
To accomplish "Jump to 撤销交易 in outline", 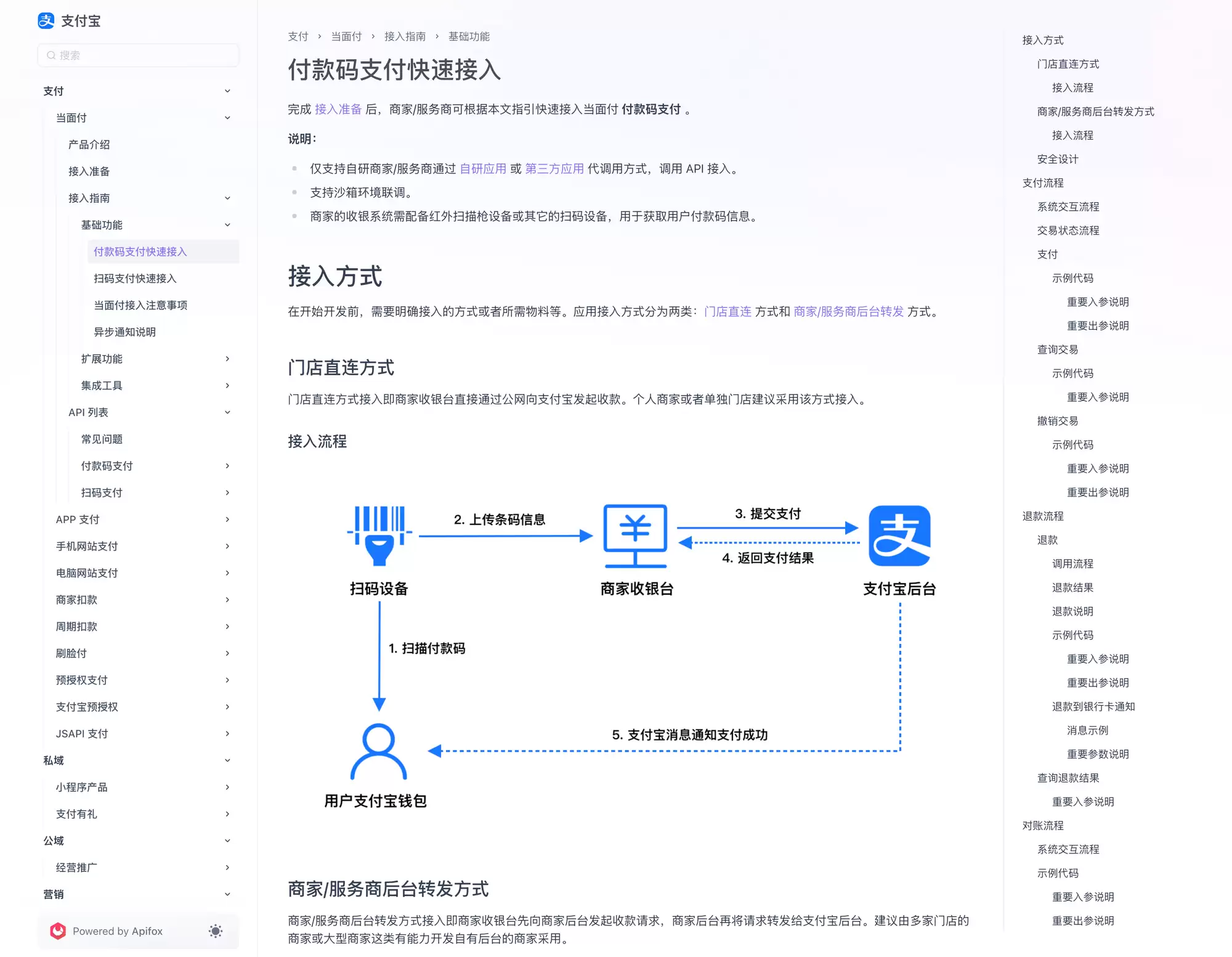I will pyautogui.click(x=1058, y=421).
